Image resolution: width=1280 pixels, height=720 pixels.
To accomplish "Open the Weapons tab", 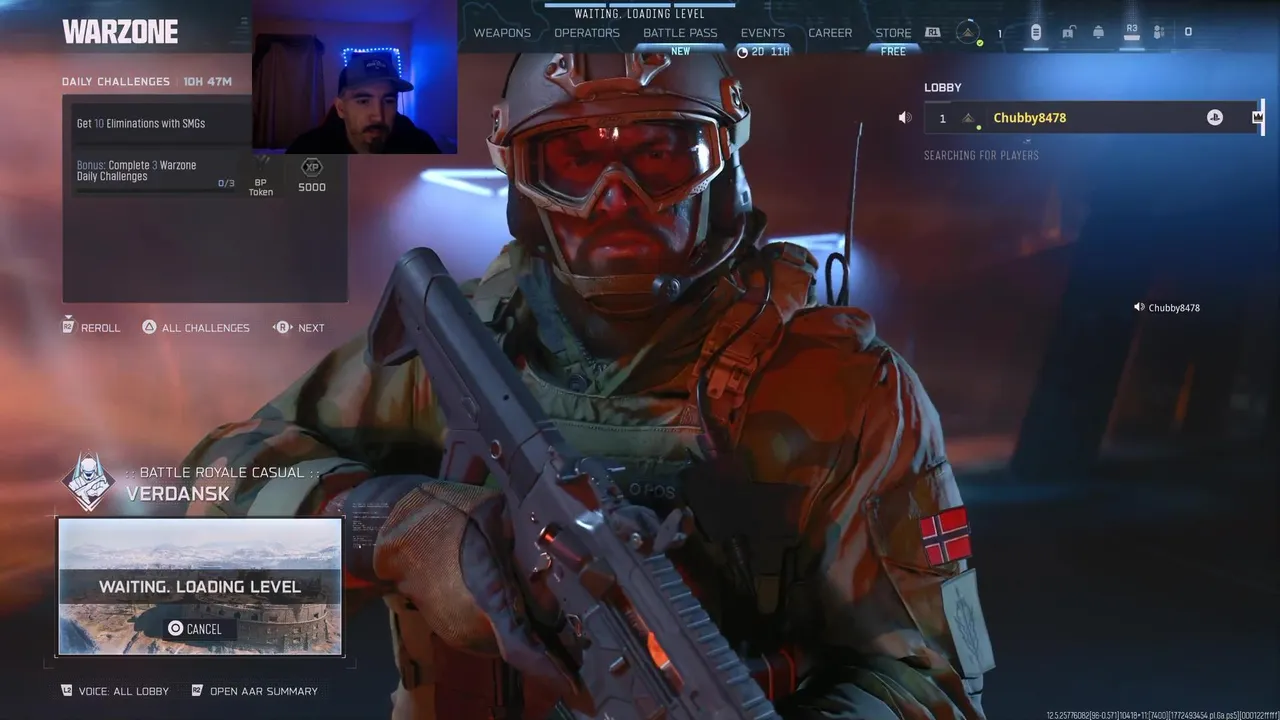I will [502, 33].
